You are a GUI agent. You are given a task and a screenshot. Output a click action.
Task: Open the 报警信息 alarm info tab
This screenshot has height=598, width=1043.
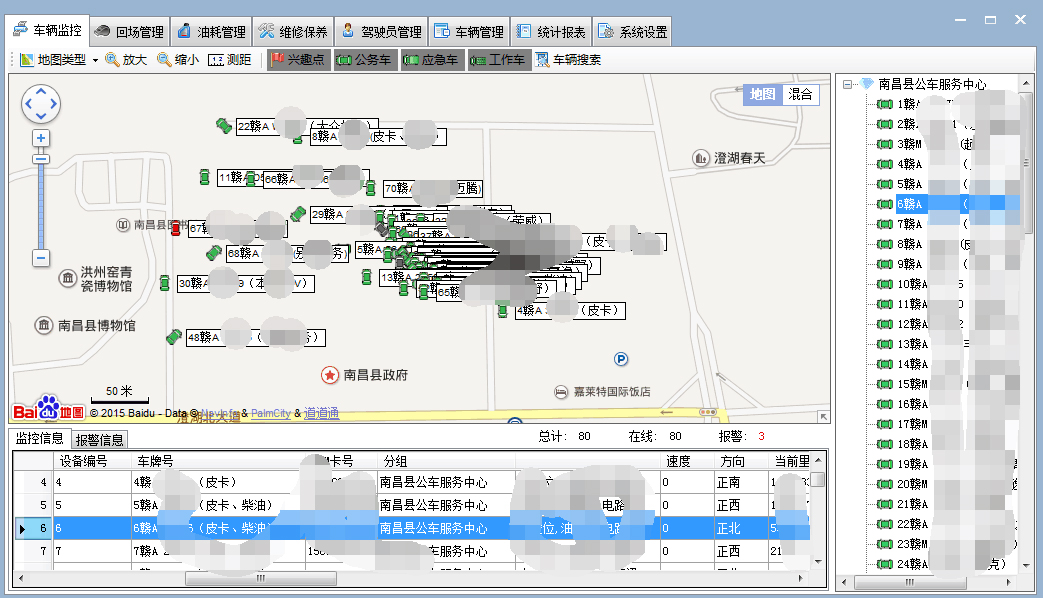(x=100, y=440)
